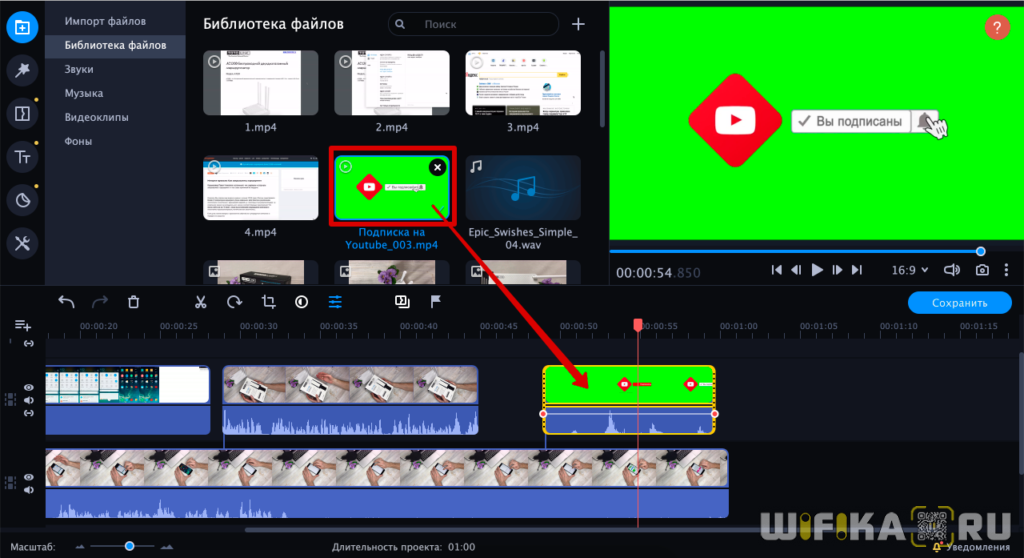Image resolution: width=1024 pixels, height=558 pixels.
Task: Open the titles text panel icon
Action: tap(22, 157)
